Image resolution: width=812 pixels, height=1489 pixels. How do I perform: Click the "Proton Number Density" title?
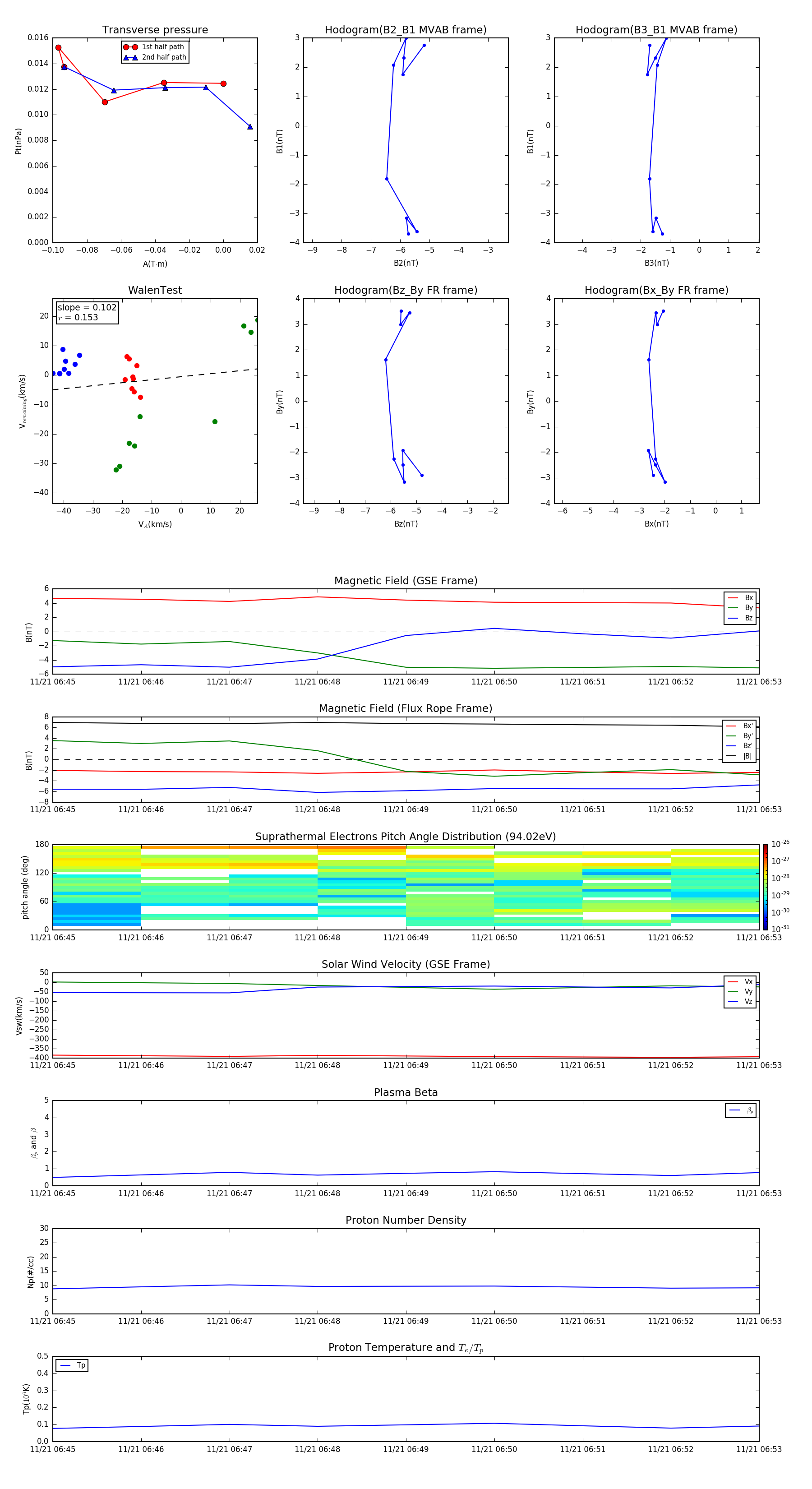[x=406, y=1220]
